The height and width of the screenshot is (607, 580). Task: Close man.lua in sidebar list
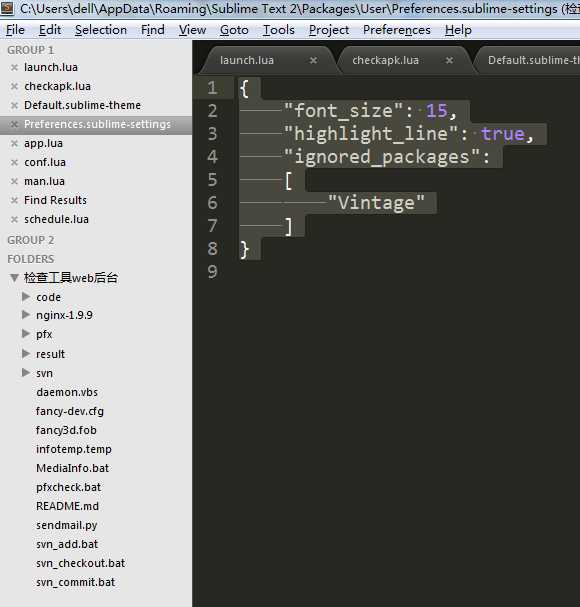14,181
